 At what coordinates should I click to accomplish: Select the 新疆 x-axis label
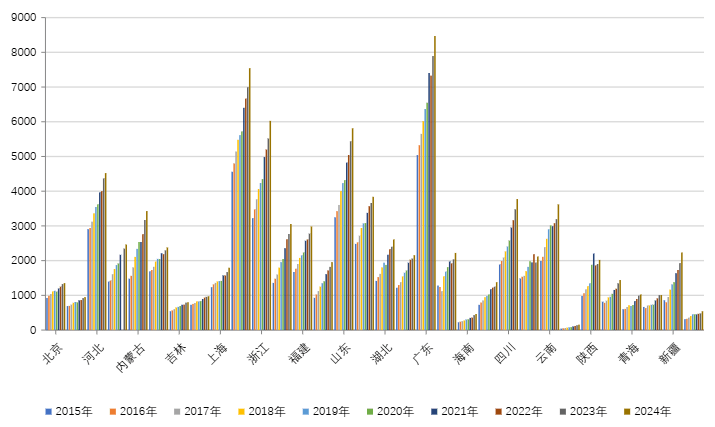pyautogui.click(x=669, y=351)
